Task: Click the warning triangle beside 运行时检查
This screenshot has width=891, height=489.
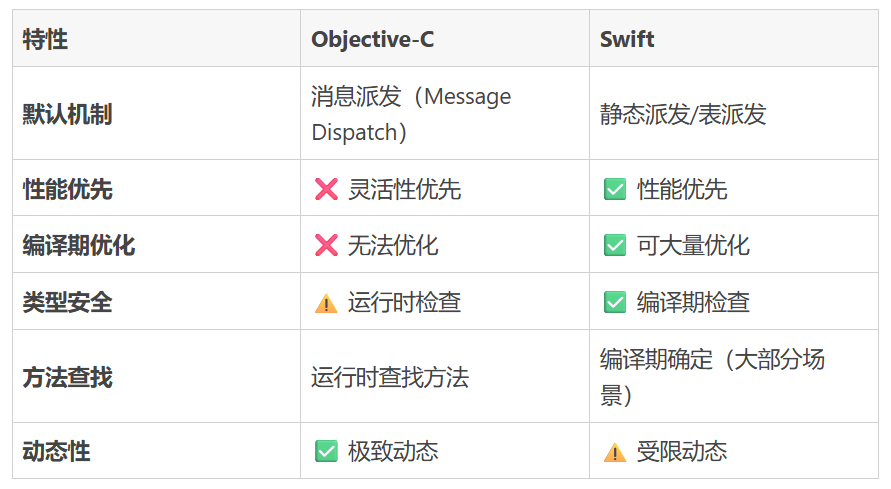Action: pos(326,303)
